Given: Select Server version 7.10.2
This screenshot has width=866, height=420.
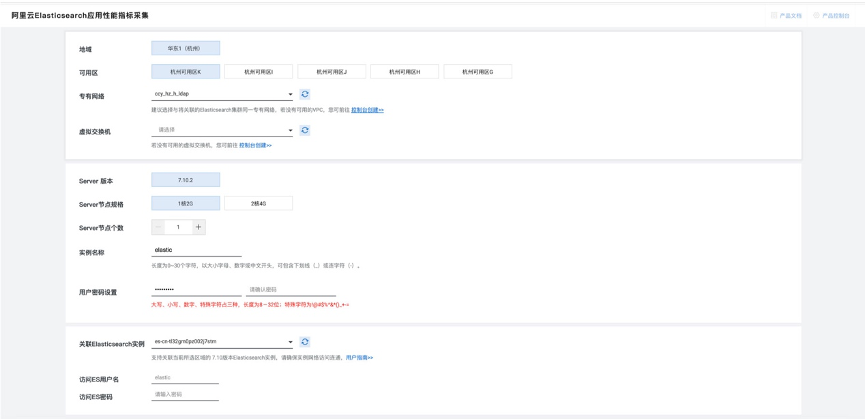Looking at the screenshot, I should click(186, 180).
